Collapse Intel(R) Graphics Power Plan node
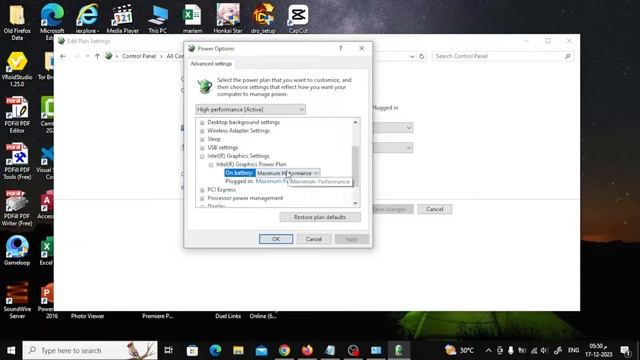Screen dimensions: 640x360 click(x=211, y=164)
